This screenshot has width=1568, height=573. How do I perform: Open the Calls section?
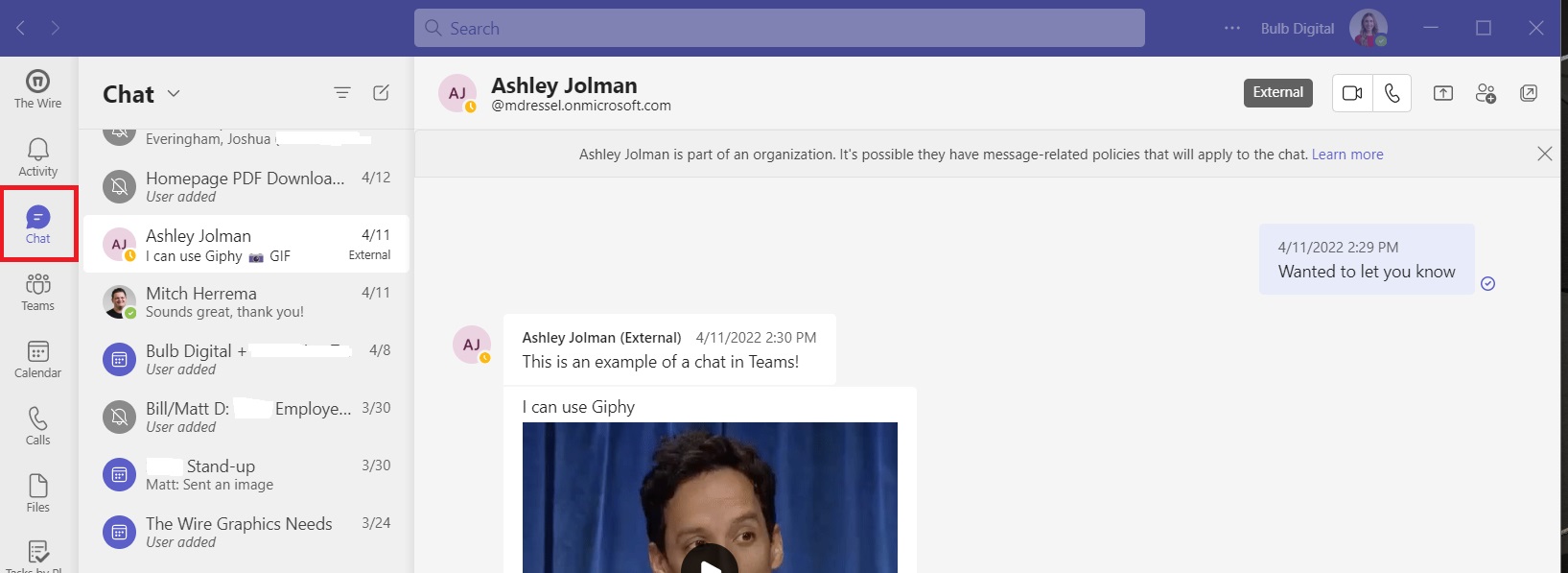(37, 426)
